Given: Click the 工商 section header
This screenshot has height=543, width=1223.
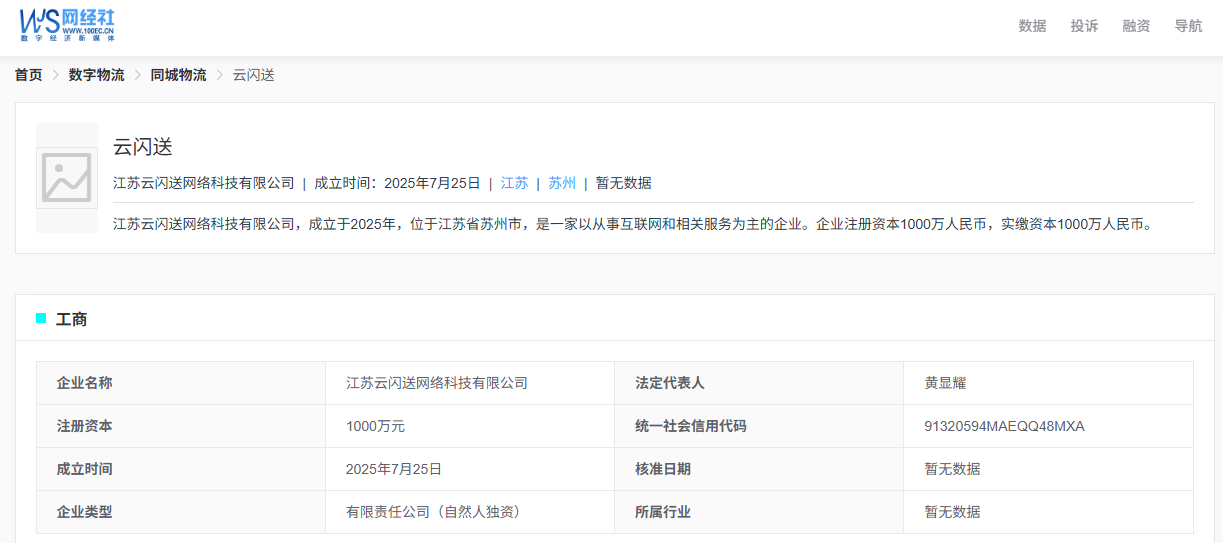Looking at the screenshot, I should pos(71,319).
